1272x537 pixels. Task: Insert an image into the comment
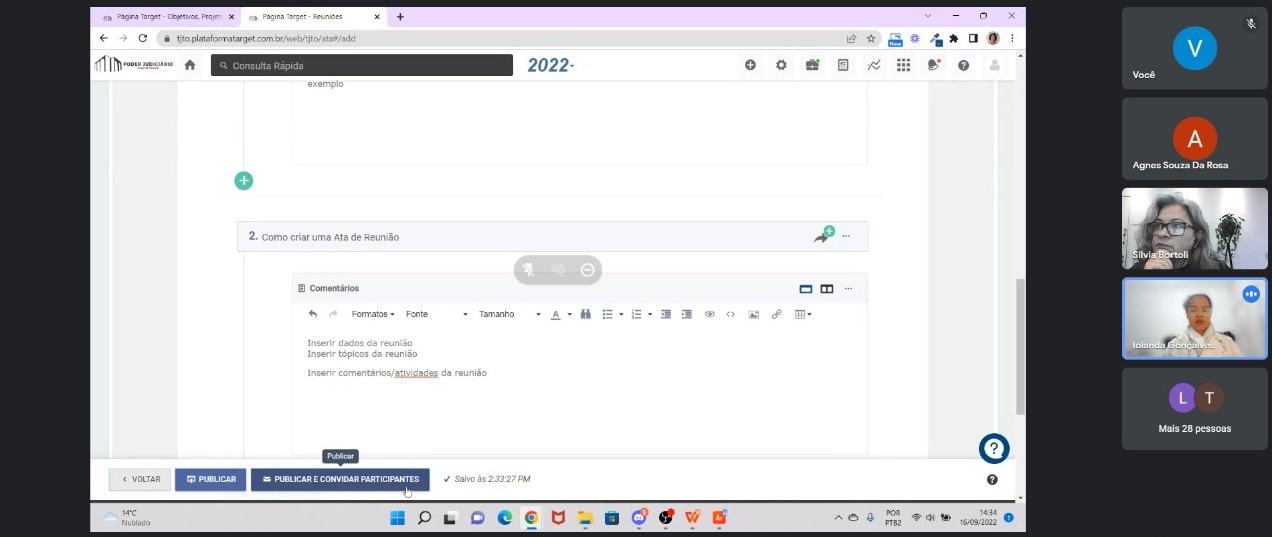753,314
